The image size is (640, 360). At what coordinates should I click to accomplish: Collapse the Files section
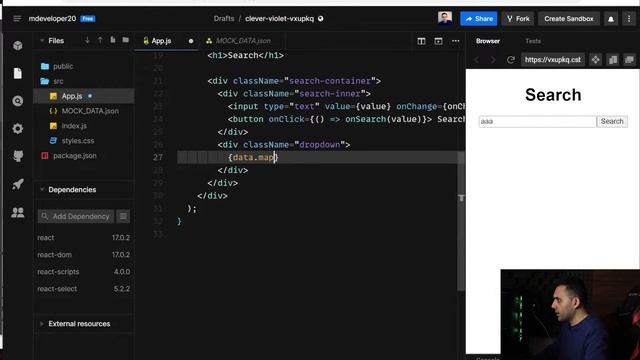pyautogui.click(x=42, y=41)
